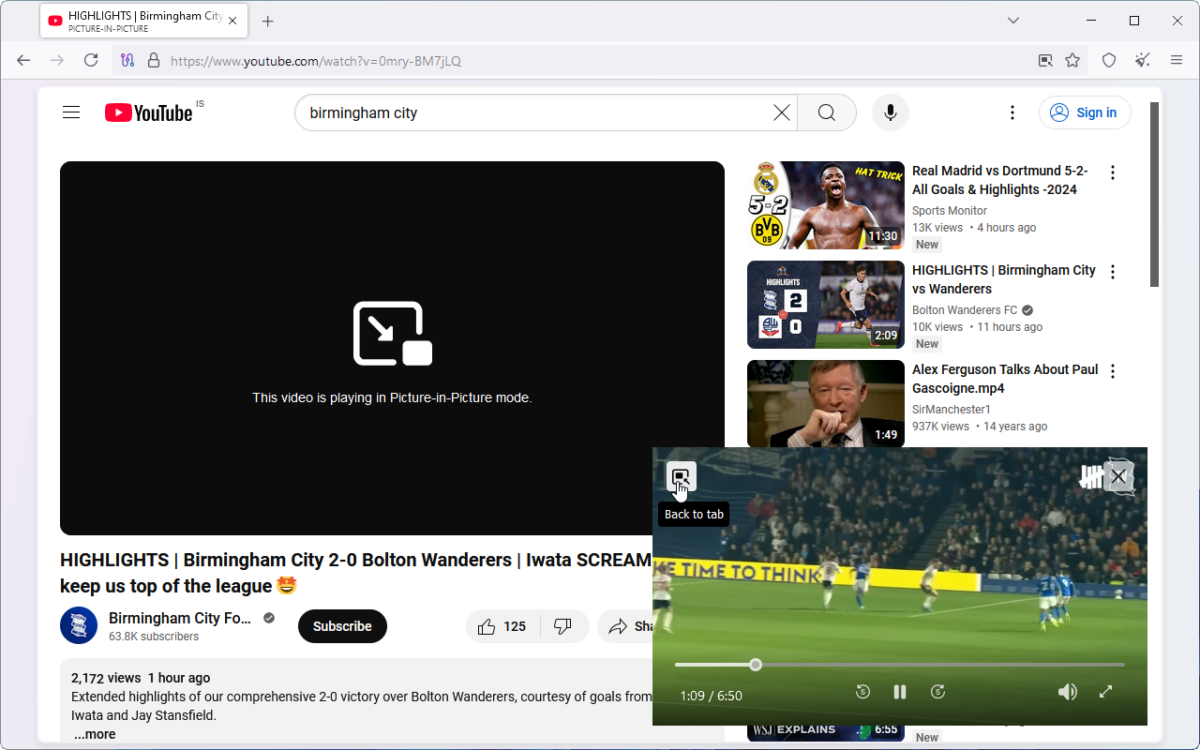Click the YouTube search magnifier icon
The height and width of the screenshot is (750, 1200).
coord(826,112)
